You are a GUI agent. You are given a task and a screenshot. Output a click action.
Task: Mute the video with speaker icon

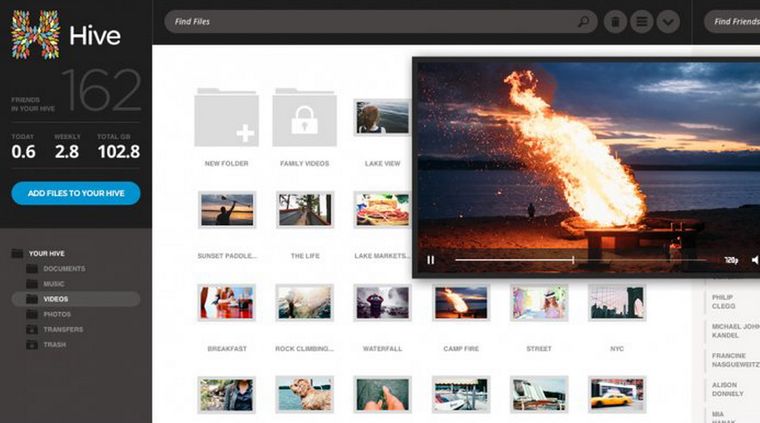pyautogui.click(x=755, y=260)
